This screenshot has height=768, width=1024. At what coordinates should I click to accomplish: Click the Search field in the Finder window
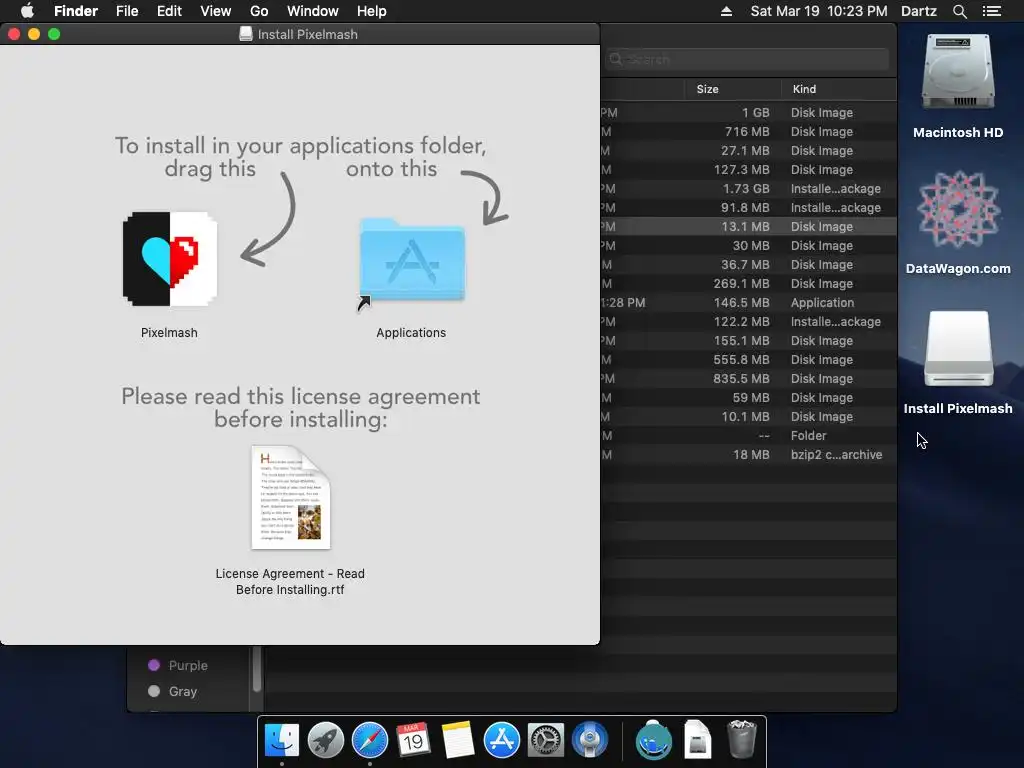pyautogui.click(x=748, y=59)
